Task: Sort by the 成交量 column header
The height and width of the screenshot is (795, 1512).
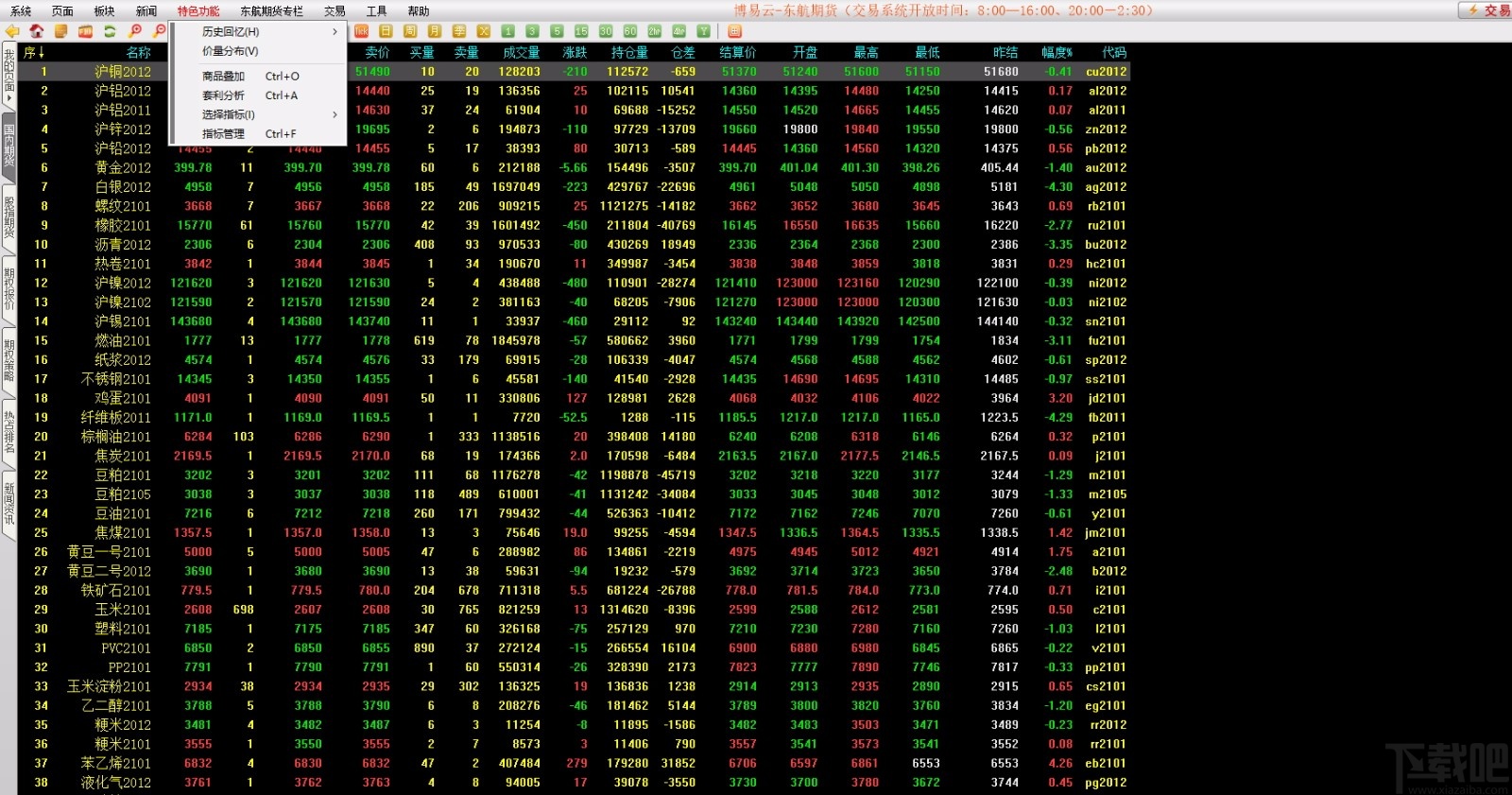Action: point(521,52)
